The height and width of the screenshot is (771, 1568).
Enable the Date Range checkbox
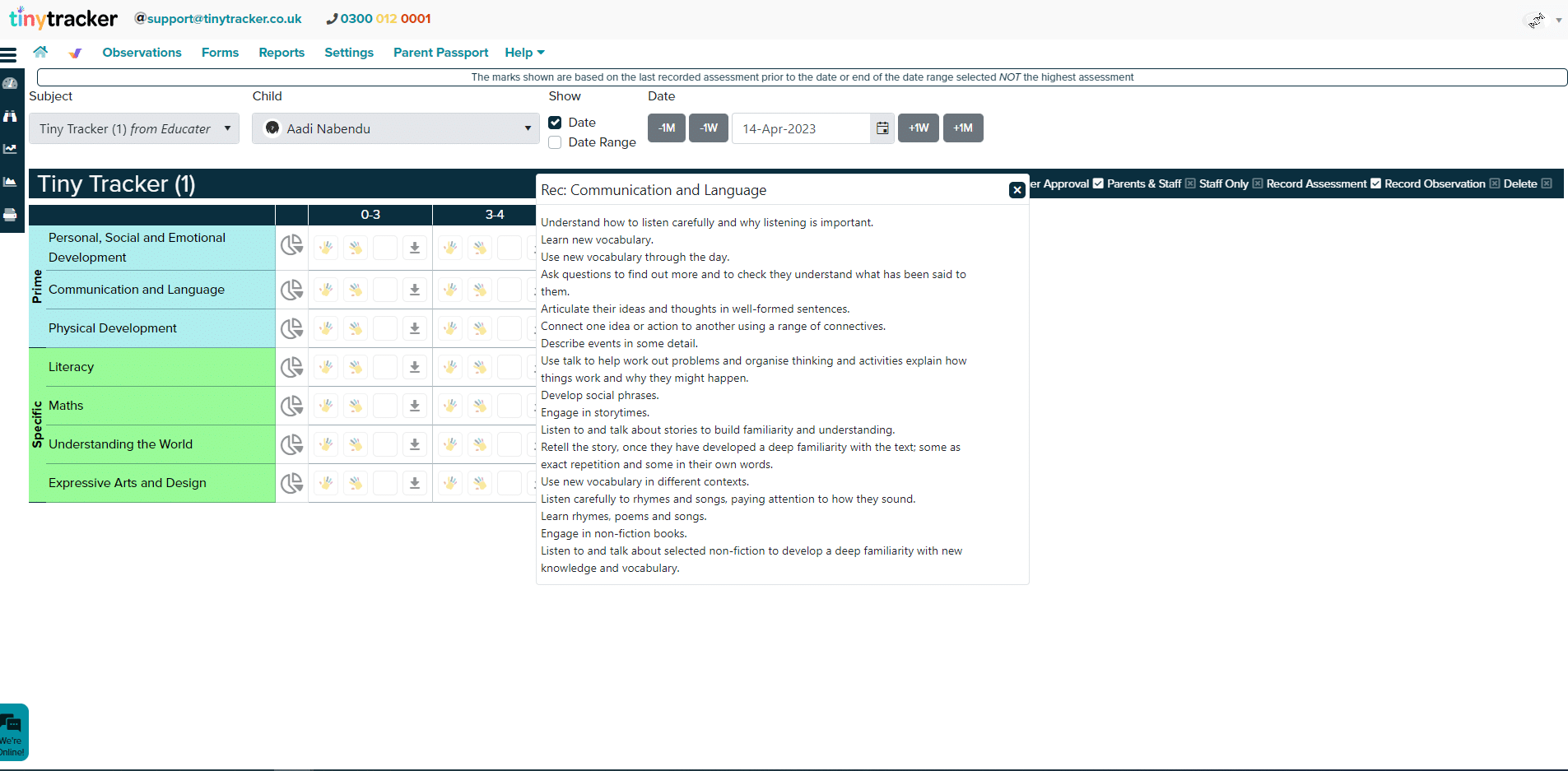555,142
